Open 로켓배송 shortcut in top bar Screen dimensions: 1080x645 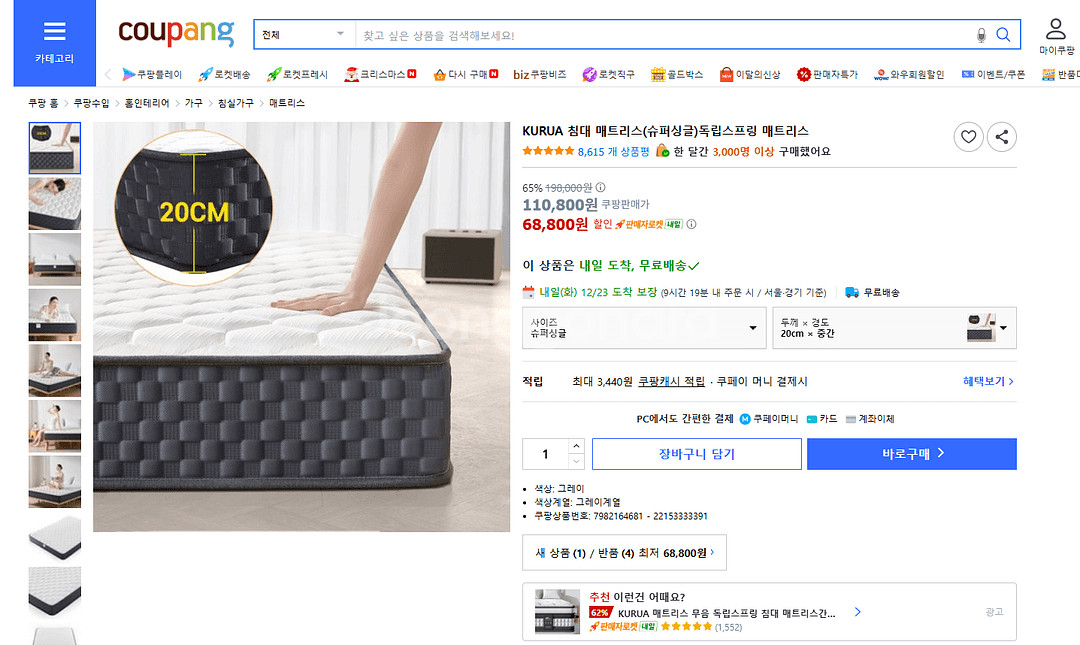pos(225,74)
